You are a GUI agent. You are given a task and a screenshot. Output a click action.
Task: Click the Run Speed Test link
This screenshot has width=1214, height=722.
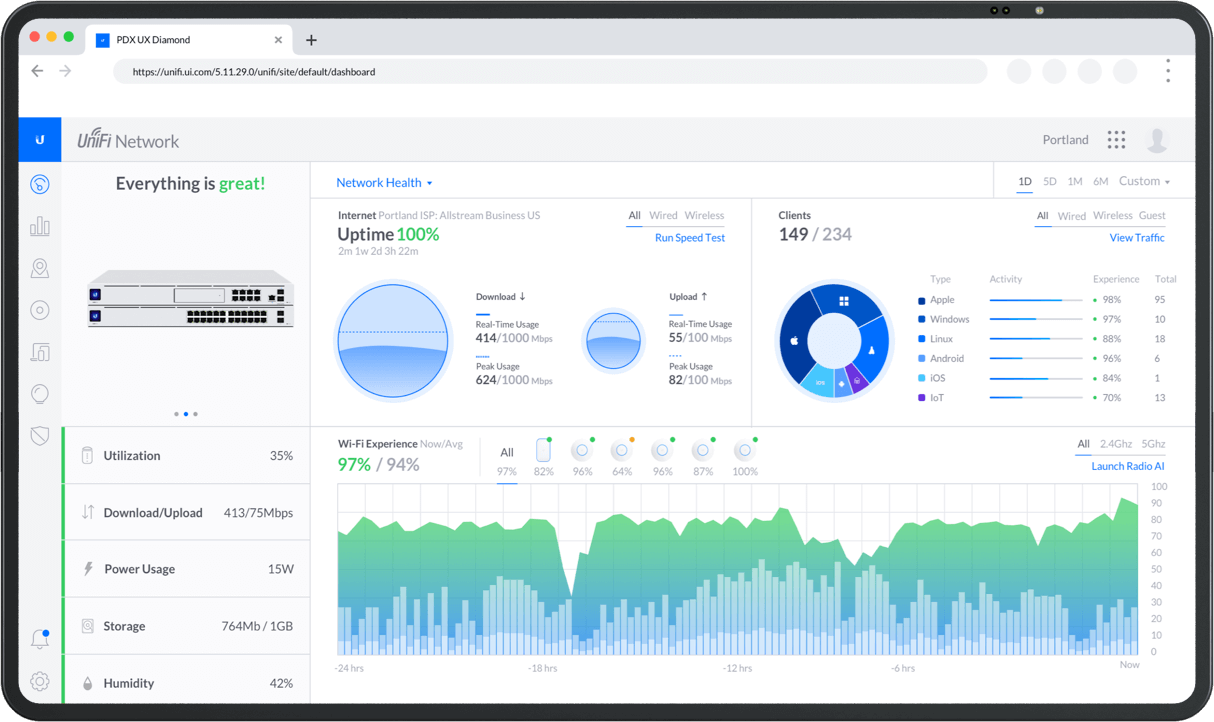click(x=689, y=238)
